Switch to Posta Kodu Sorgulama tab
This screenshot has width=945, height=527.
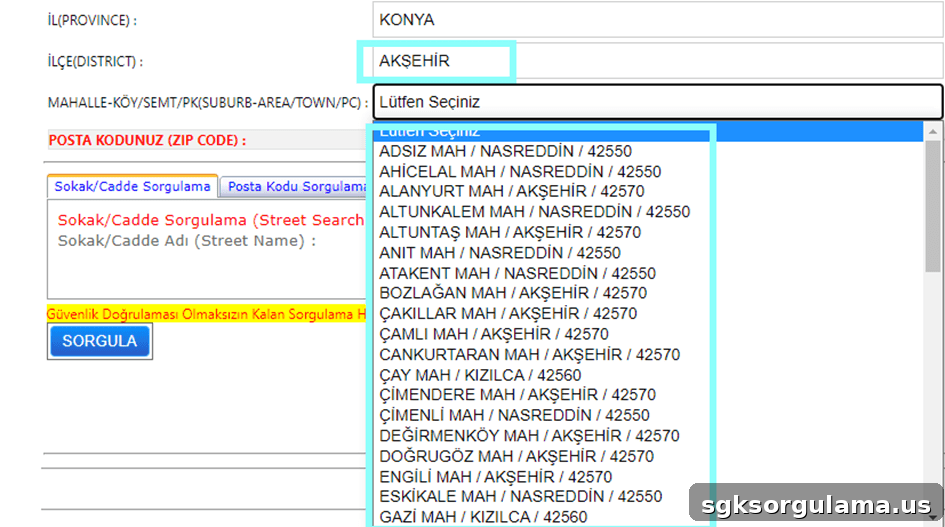(294, 187)
